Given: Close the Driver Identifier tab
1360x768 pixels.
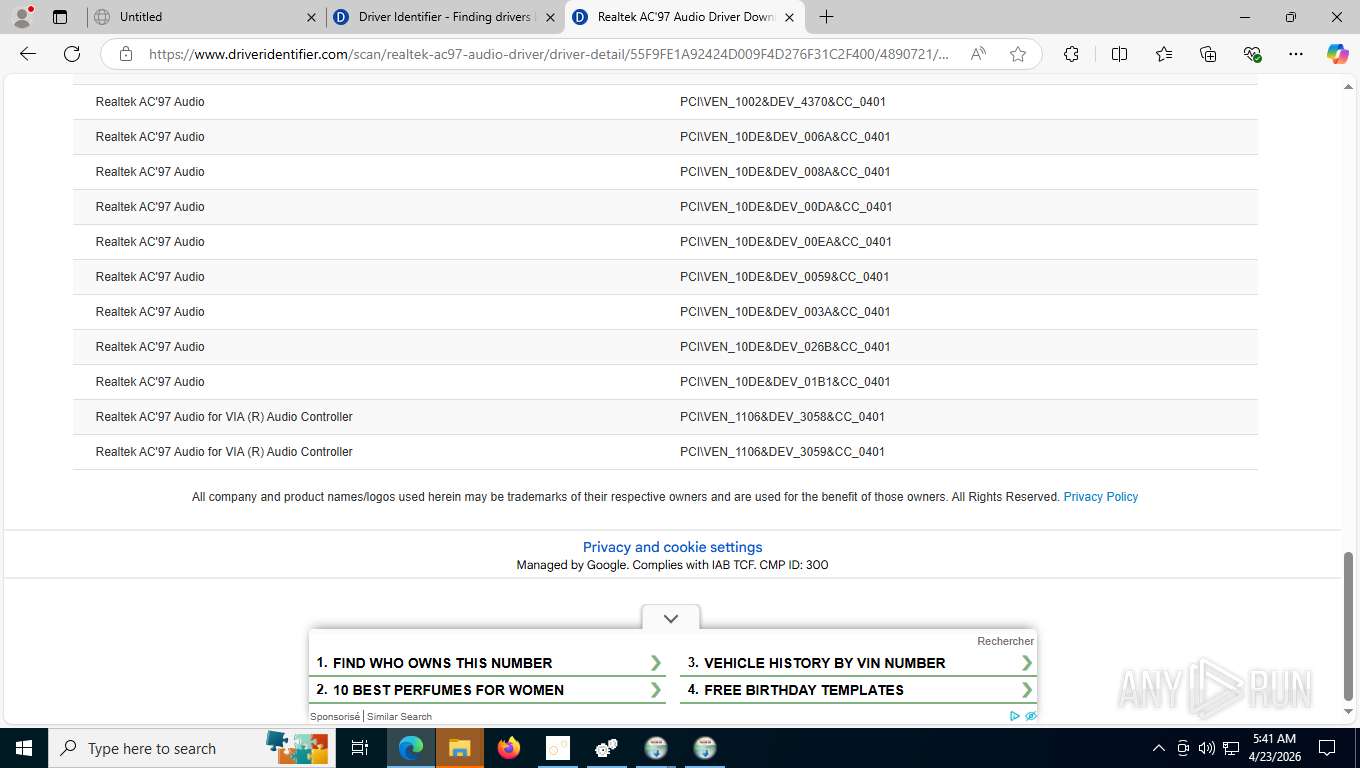Looking at the screenshot, I should [x=550, y=17].
